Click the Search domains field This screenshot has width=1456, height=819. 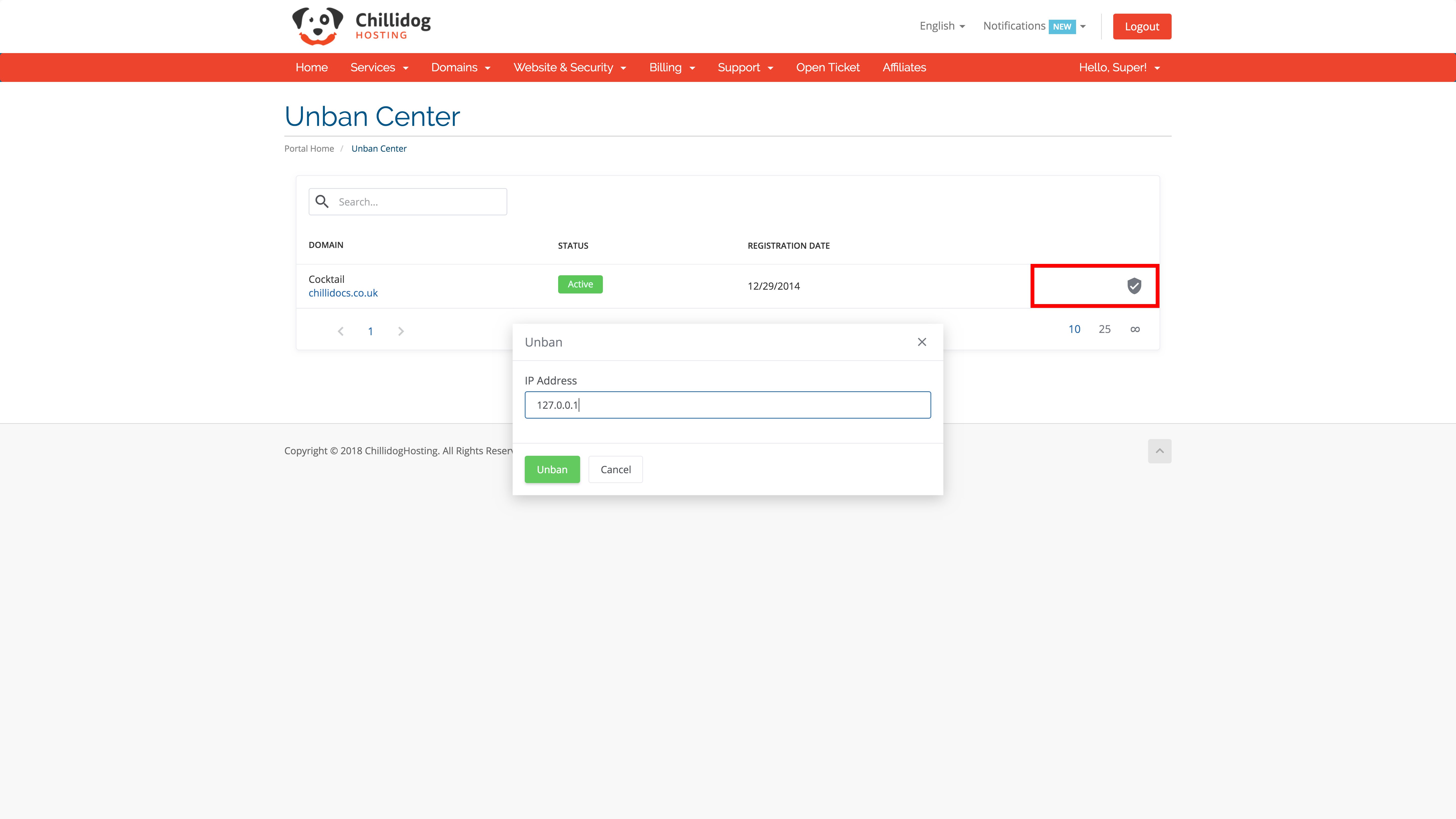click(x=407, y=201)
